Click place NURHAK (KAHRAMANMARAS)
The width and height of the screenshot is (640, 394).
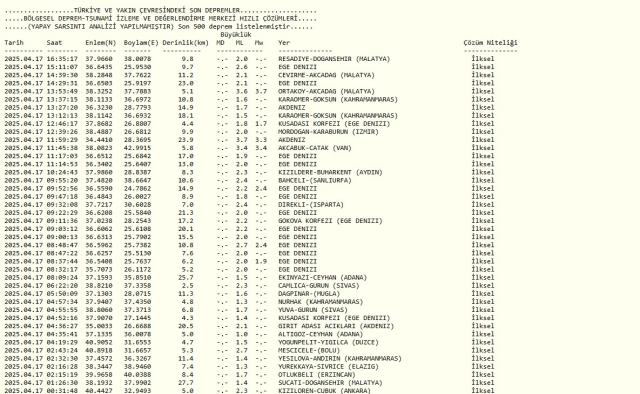(320, 302)
